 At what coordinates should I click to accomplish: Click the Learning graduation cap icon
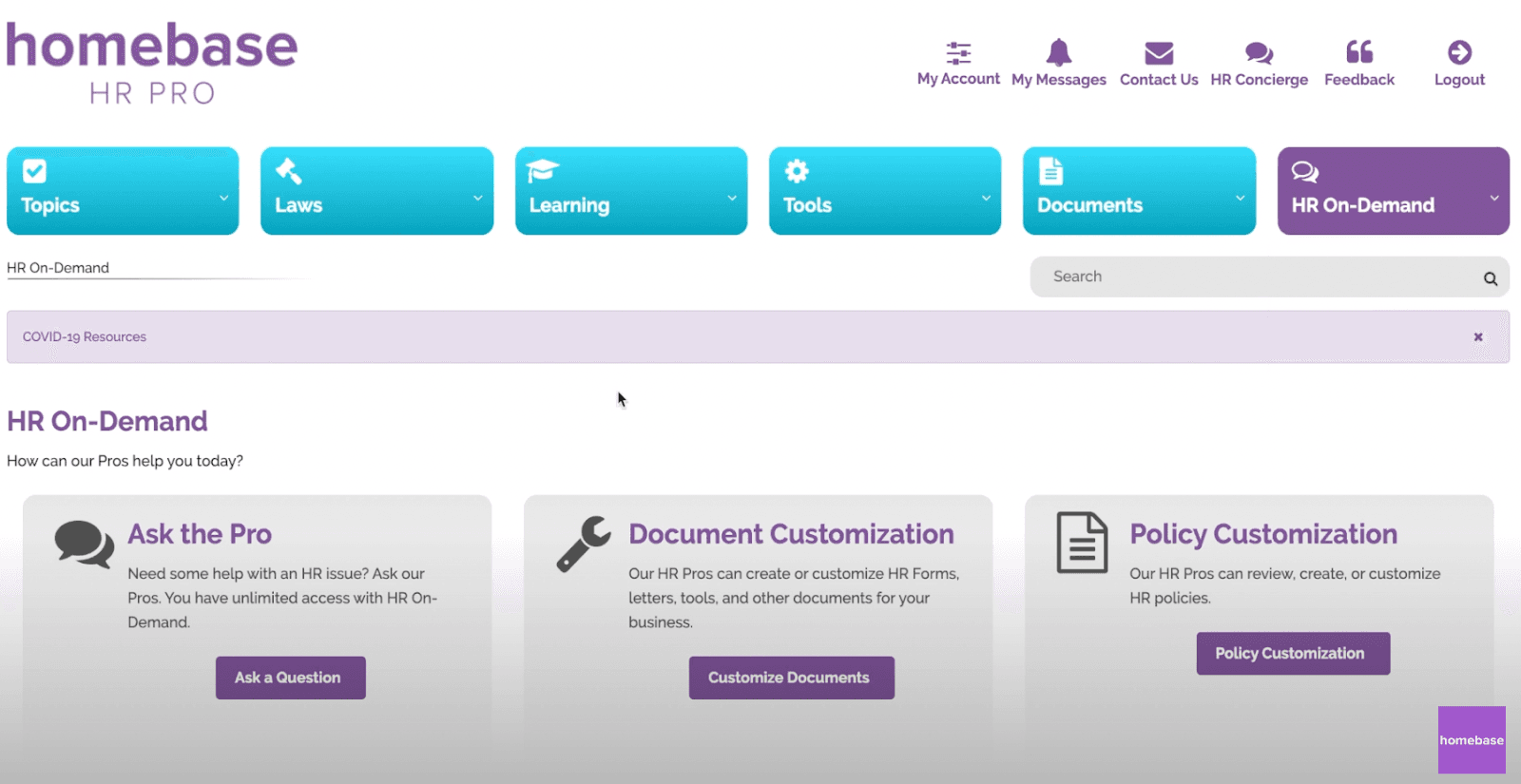click(543, 171)
